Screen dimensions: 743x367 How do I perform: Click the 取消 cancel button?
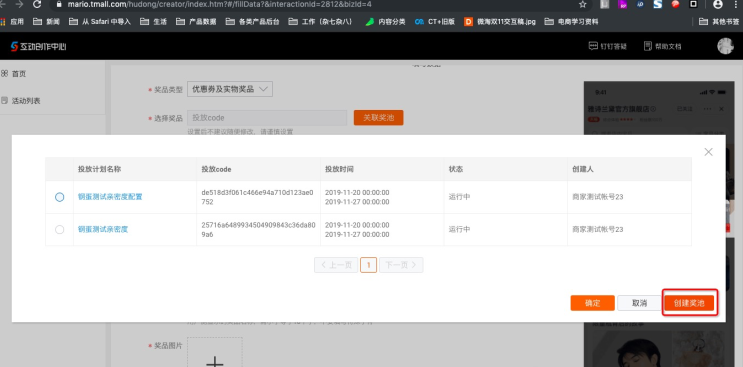pyautogui.click(x=639, y=303)
